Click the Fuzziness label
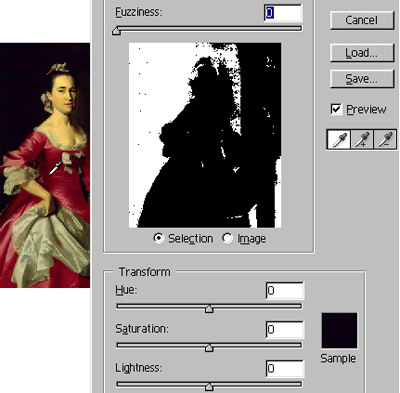 point(139,12)
